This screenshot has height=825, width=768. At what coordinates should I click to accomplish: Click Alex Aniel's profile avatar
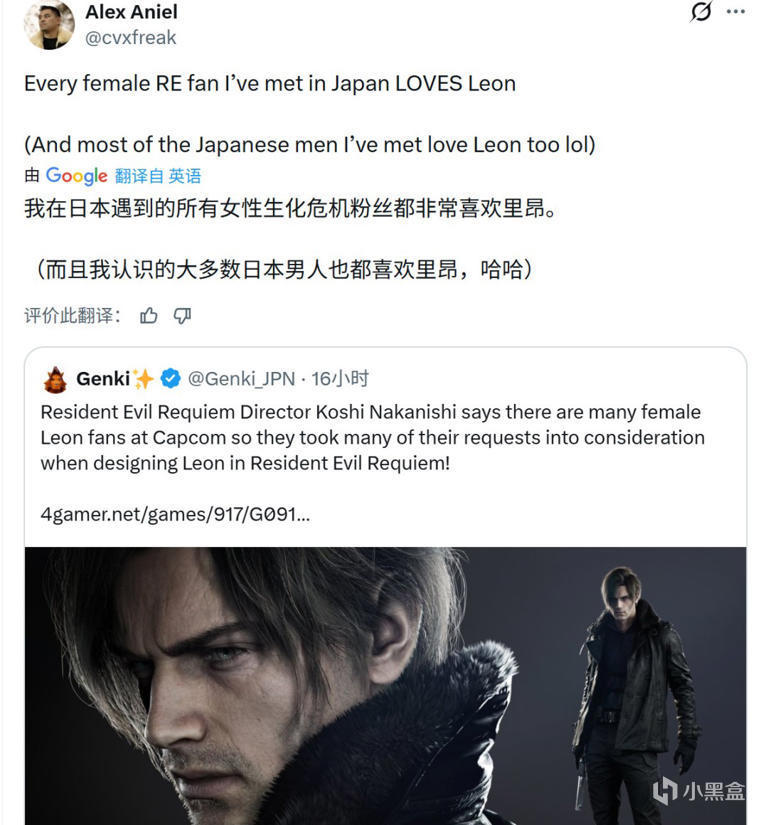(x=49, y=24)
